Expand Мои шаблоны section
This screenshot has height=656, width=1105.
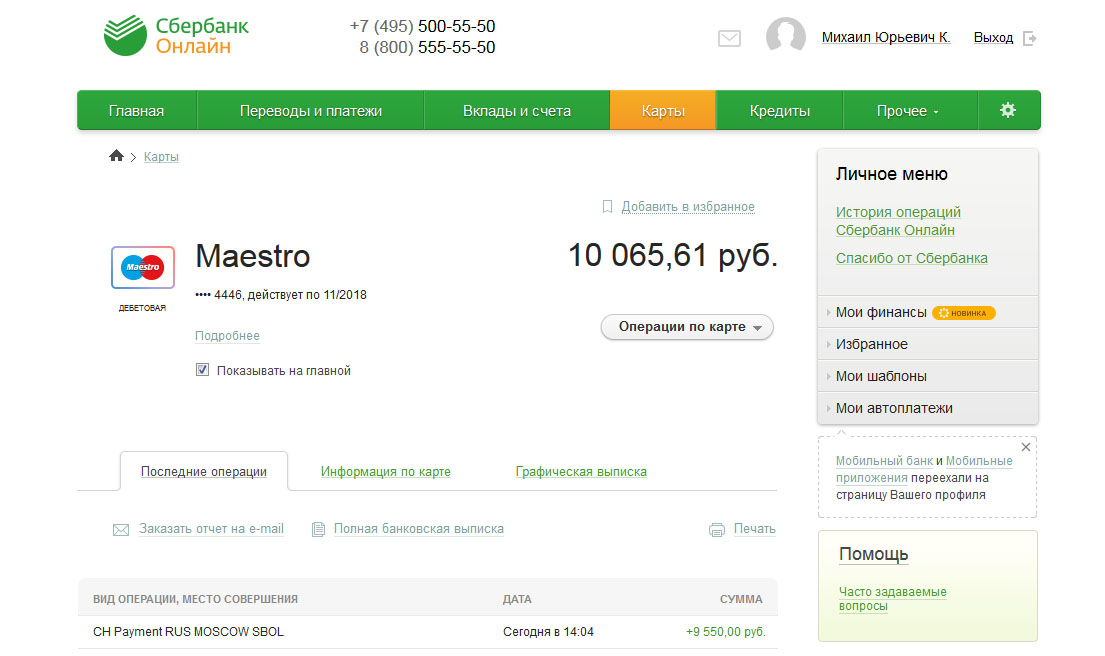[x=927, y=376]
